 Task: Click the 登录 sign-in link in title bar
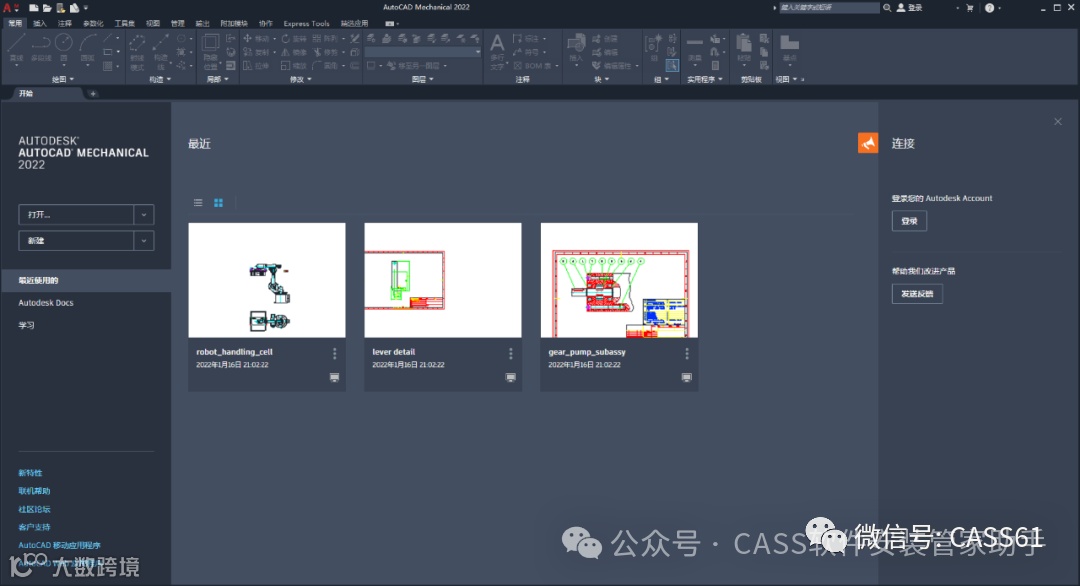(x=910, y=8)
